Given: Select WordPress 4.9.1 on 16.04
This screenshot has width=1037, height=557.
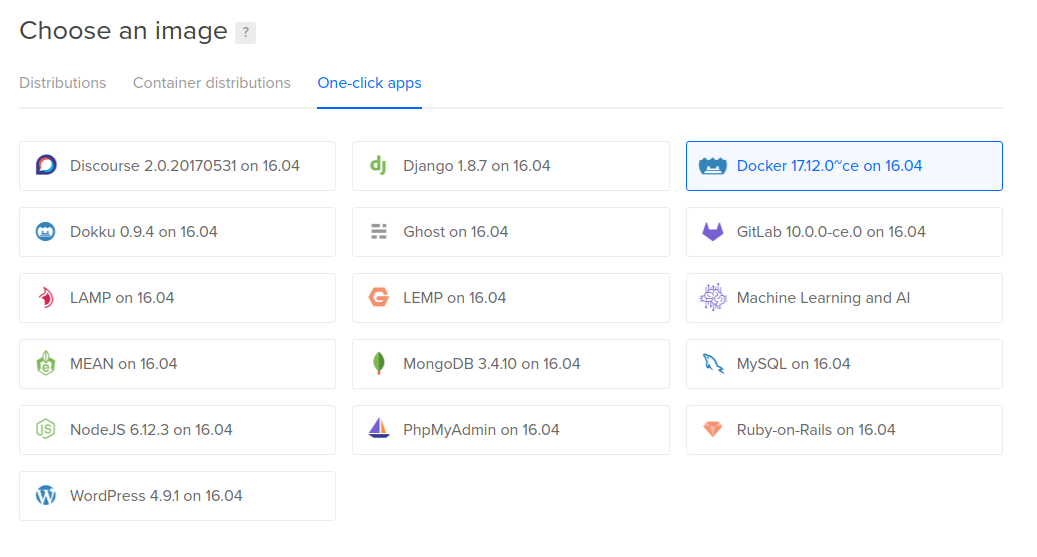Looking at the screenshot, I should [177, 496].
